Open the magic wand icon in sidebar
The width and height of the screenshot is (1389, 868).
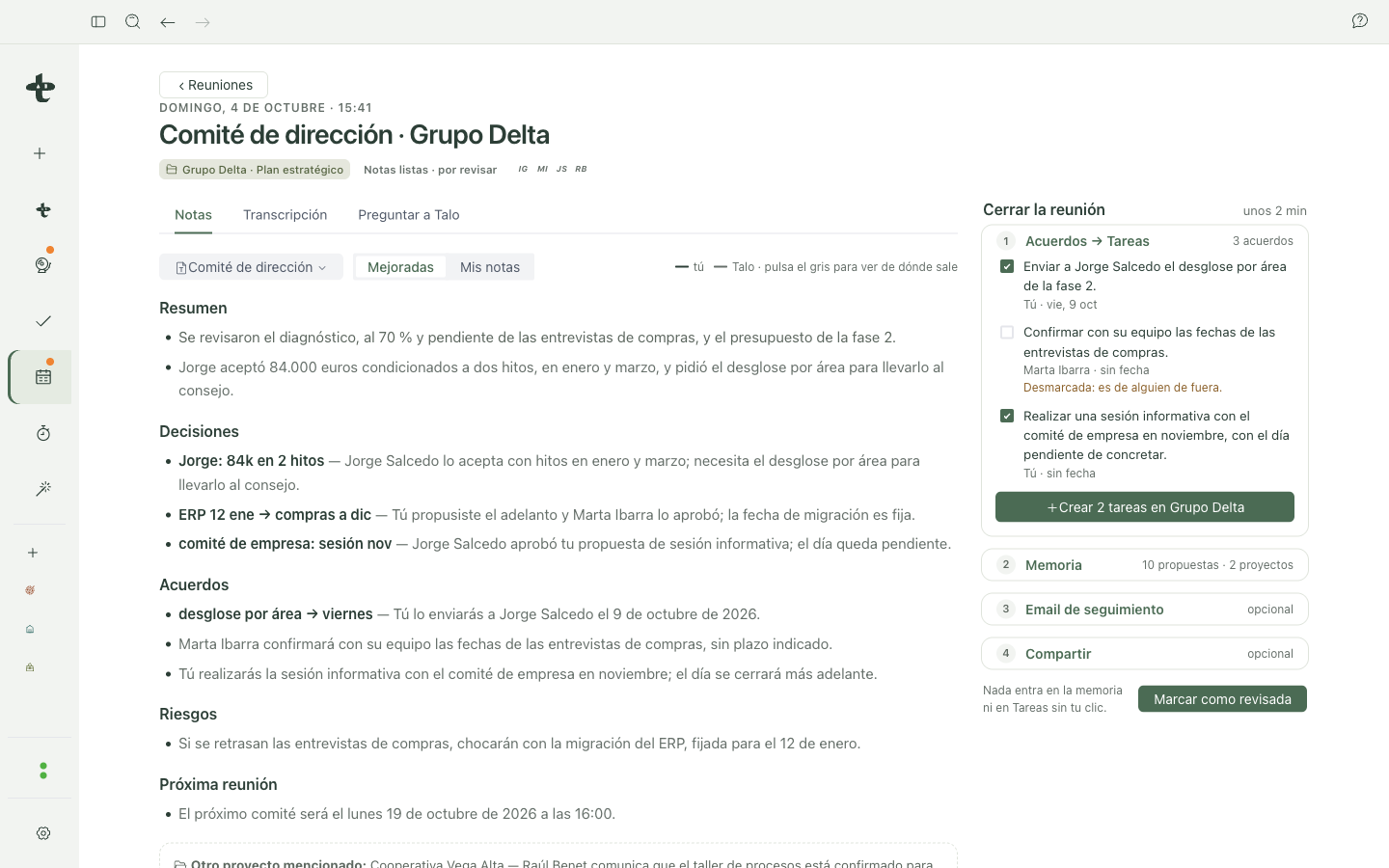click(42, 489)
